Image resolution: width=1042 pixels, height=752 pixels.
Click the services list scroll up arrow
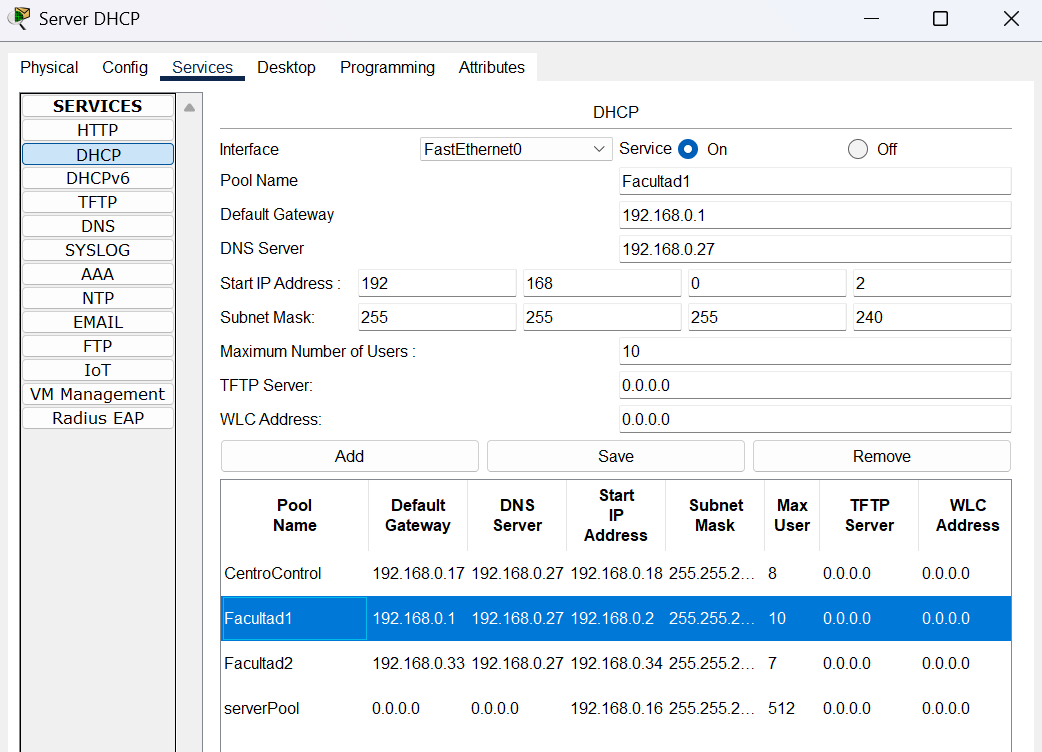(x=189, y=108)
